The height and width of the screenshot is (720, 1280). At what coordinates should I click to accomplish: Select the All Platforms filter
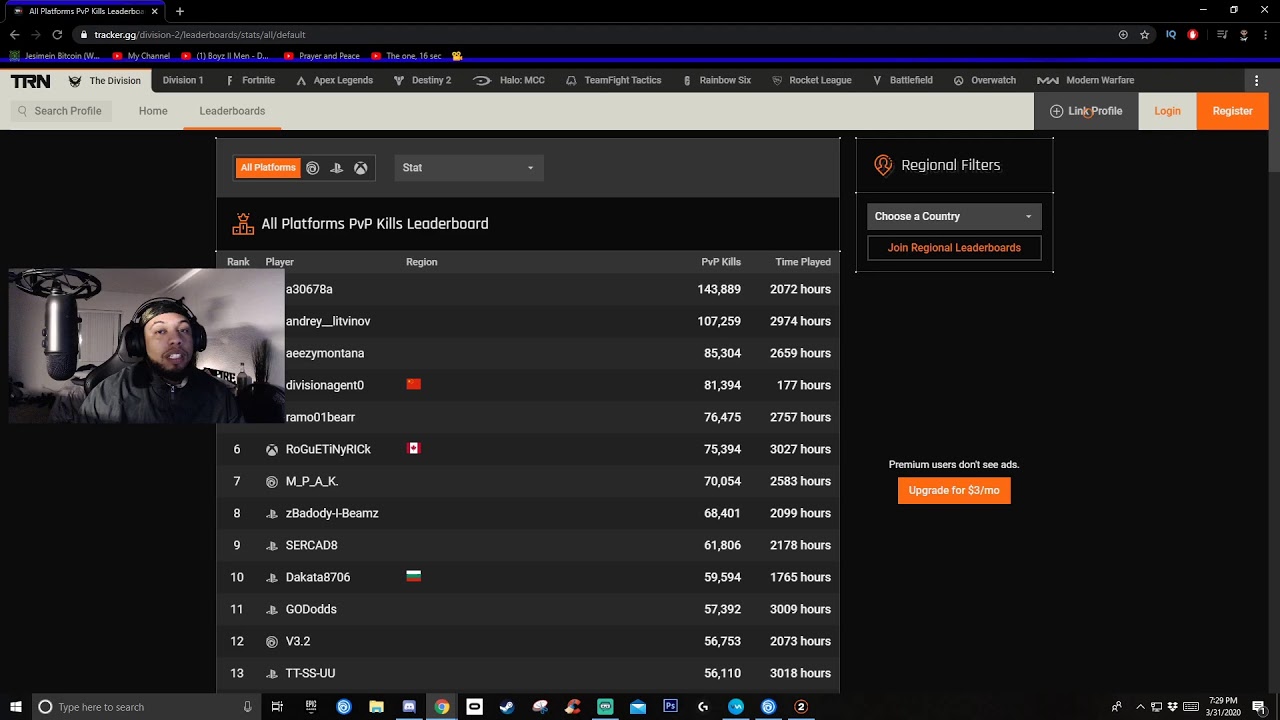point(268,168)
